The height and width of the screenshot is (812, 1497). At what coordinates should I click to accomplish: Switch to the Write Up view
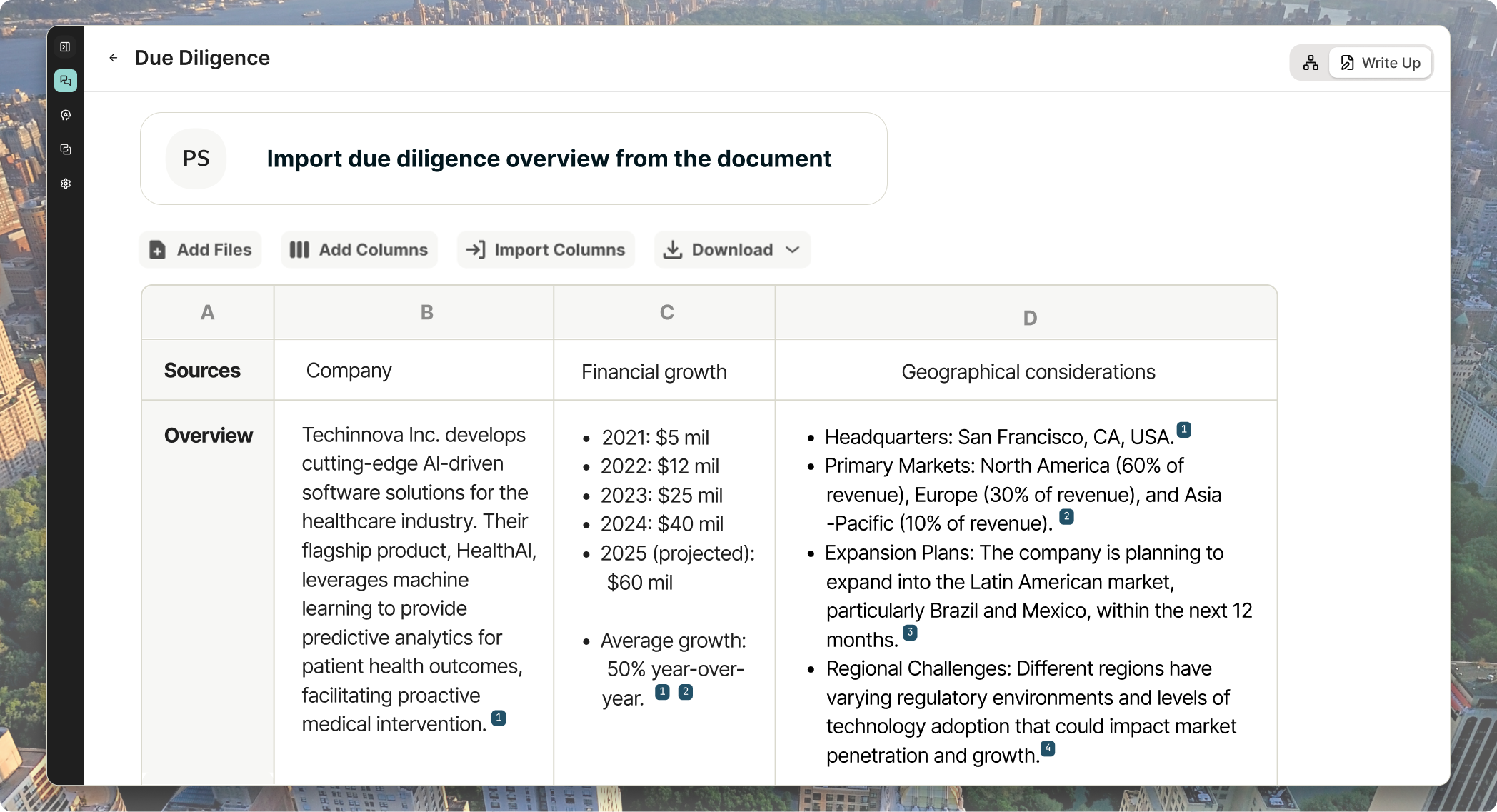1379,62
